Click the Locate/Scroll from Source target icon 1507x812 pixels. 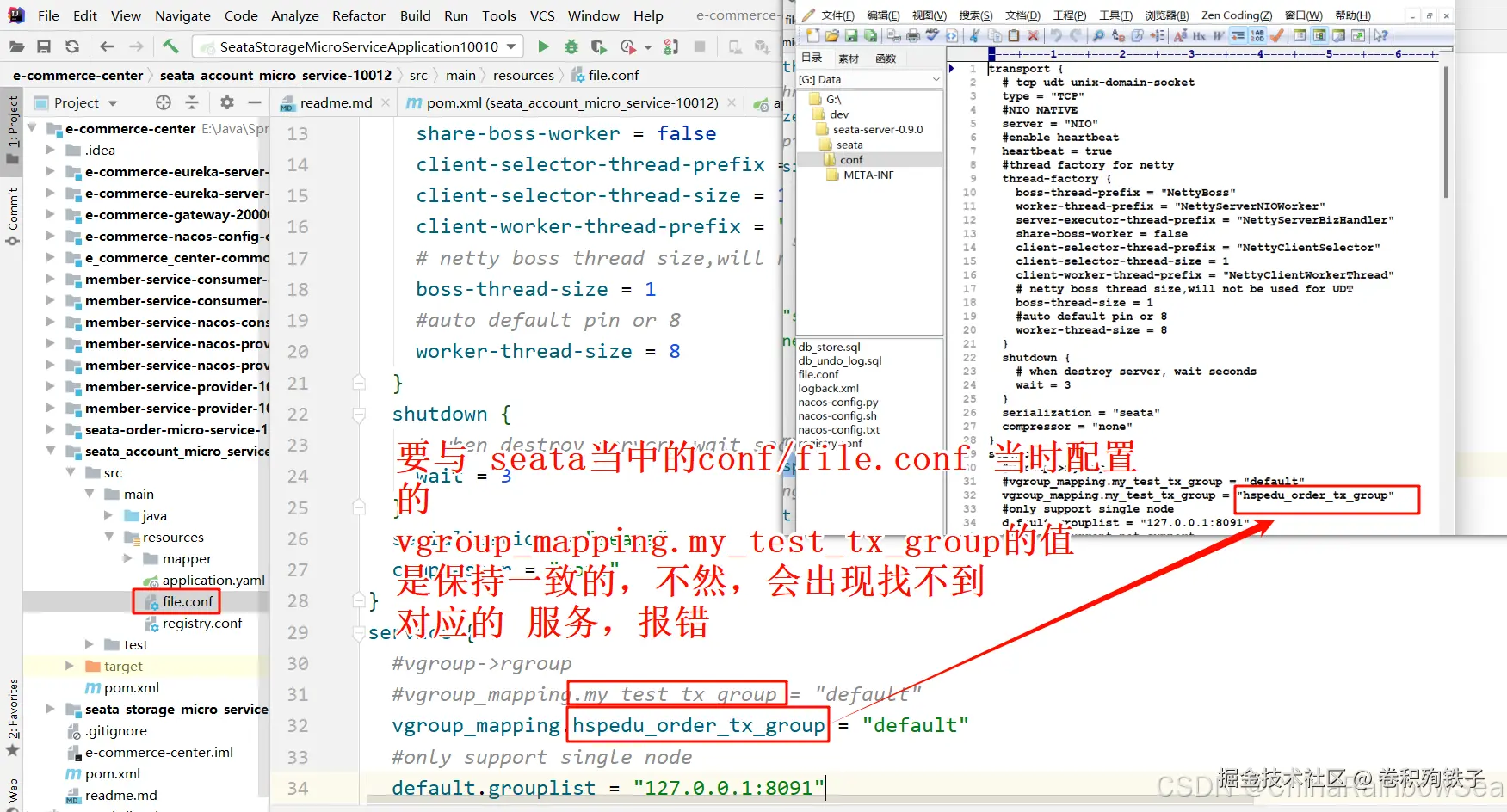(x=164, y=102)
